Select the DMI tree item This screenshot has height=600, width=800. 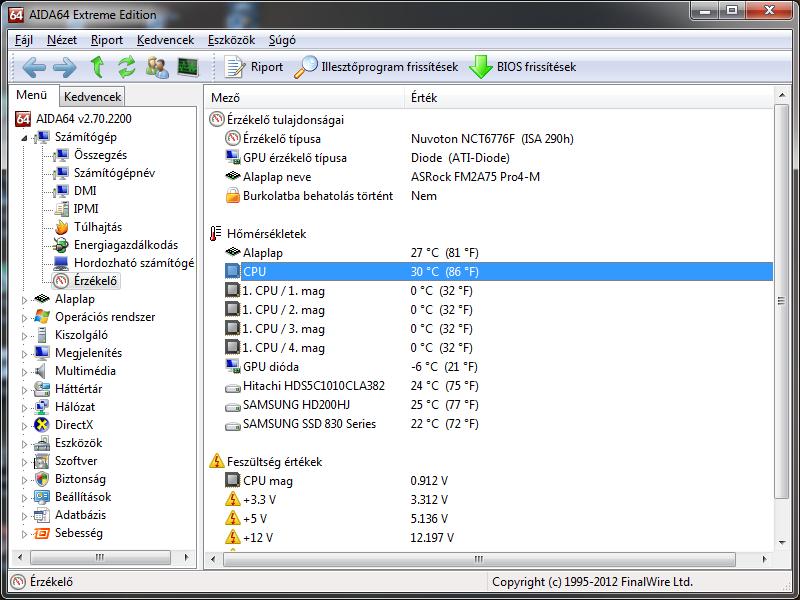(85, 190)
